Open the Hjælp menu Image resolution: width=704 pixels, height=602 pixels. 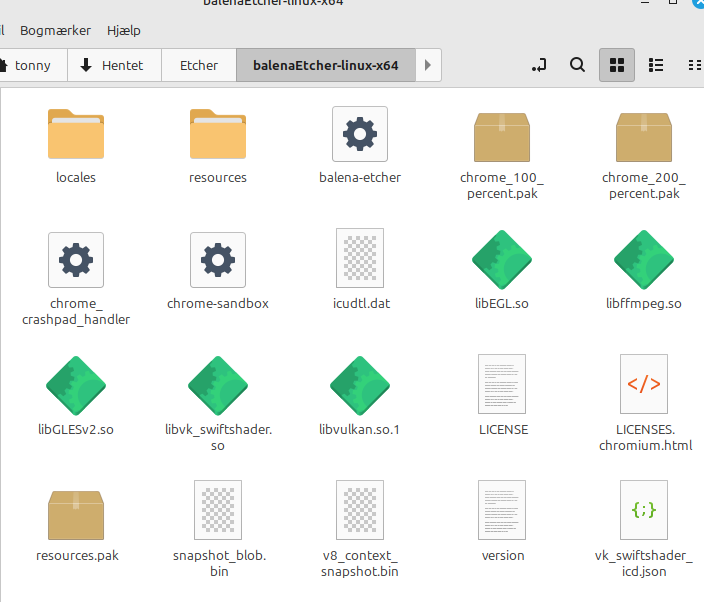coord(123,30)
